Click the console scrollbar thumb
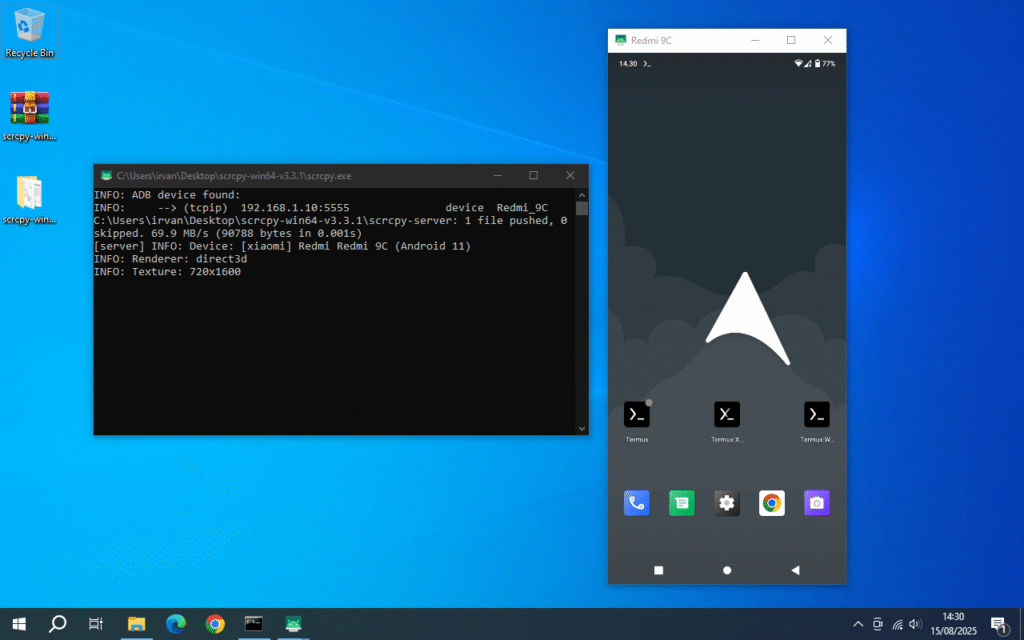Screen dimensions: 1024x640 [582, 208]
